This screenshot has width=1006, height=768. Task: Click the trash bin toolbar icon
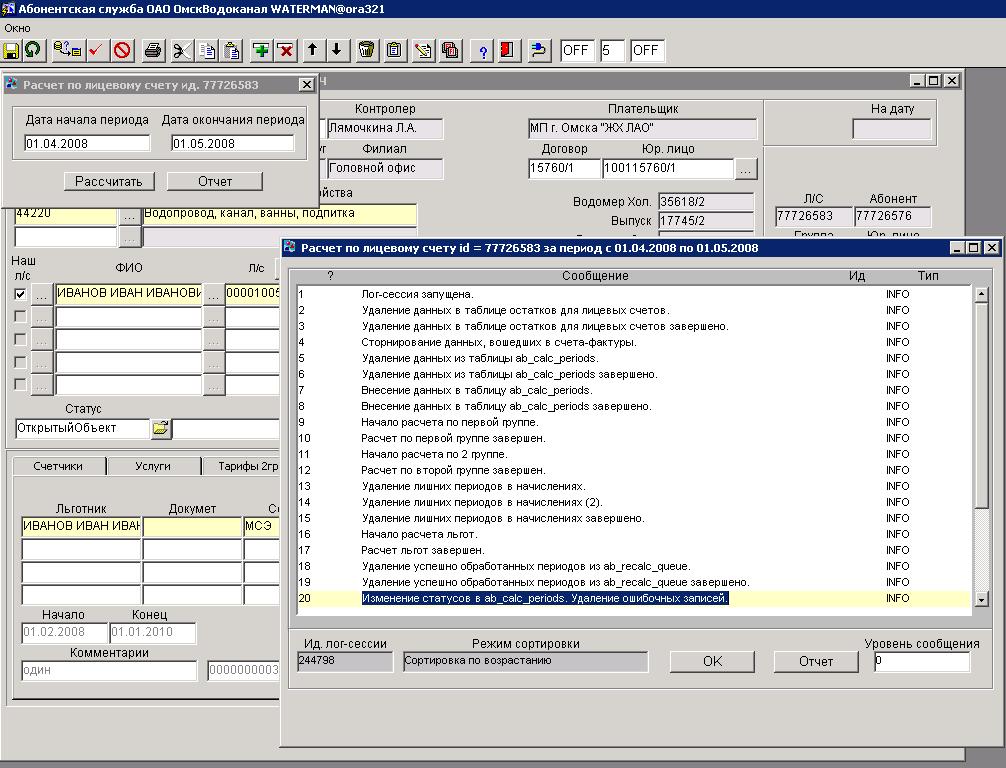click(x=366, y=50)
